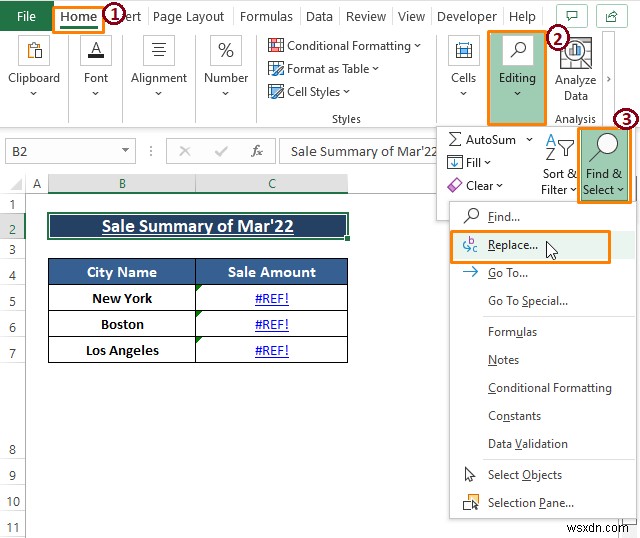Expand the Name Box dropdown

click(x=125, y=151)
